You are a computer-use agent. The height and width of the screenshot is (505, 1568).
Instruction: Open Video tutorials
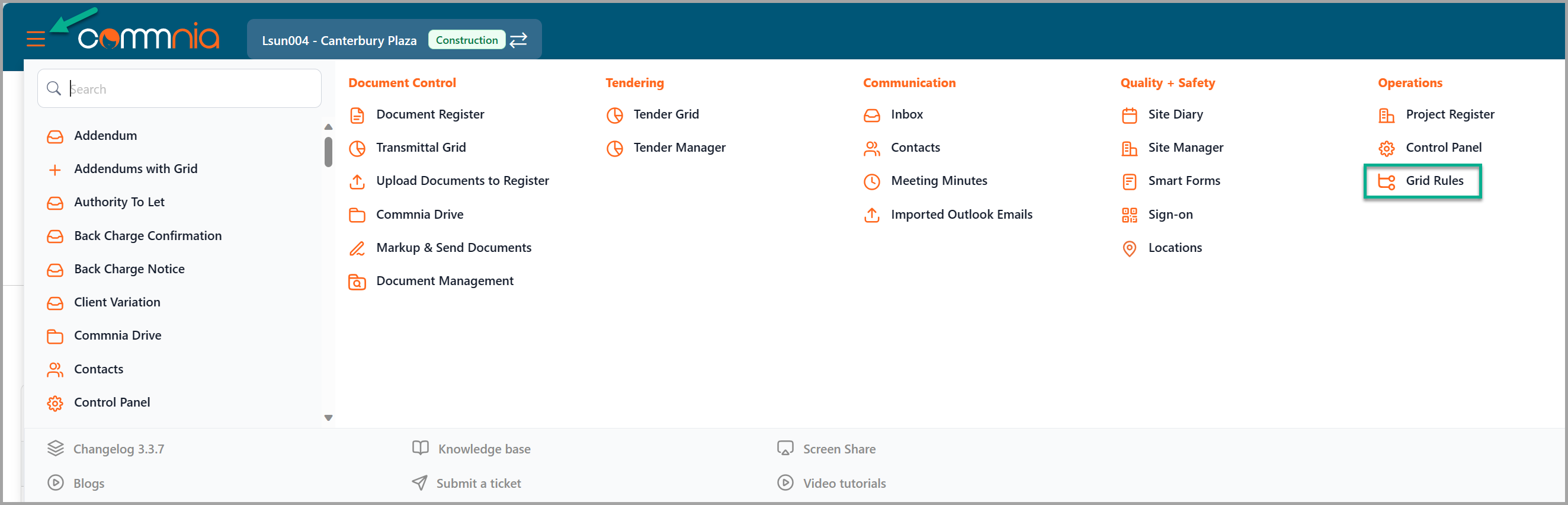(844, 483)
